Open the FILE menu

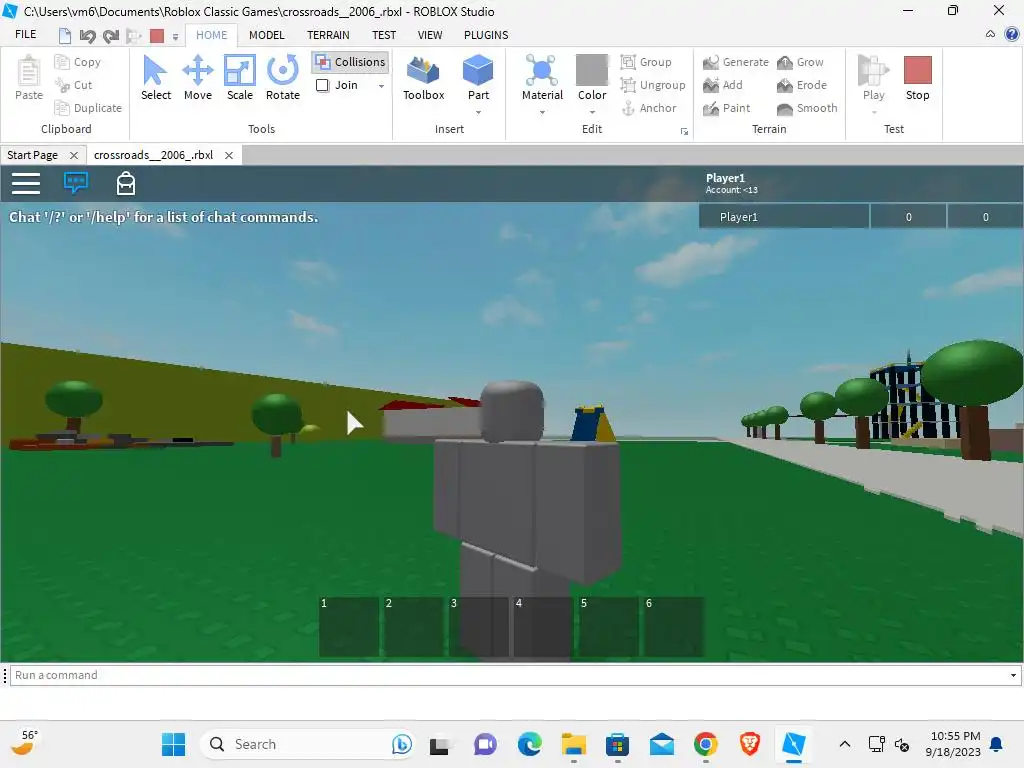pyautogui.click(x=25, y=35)
